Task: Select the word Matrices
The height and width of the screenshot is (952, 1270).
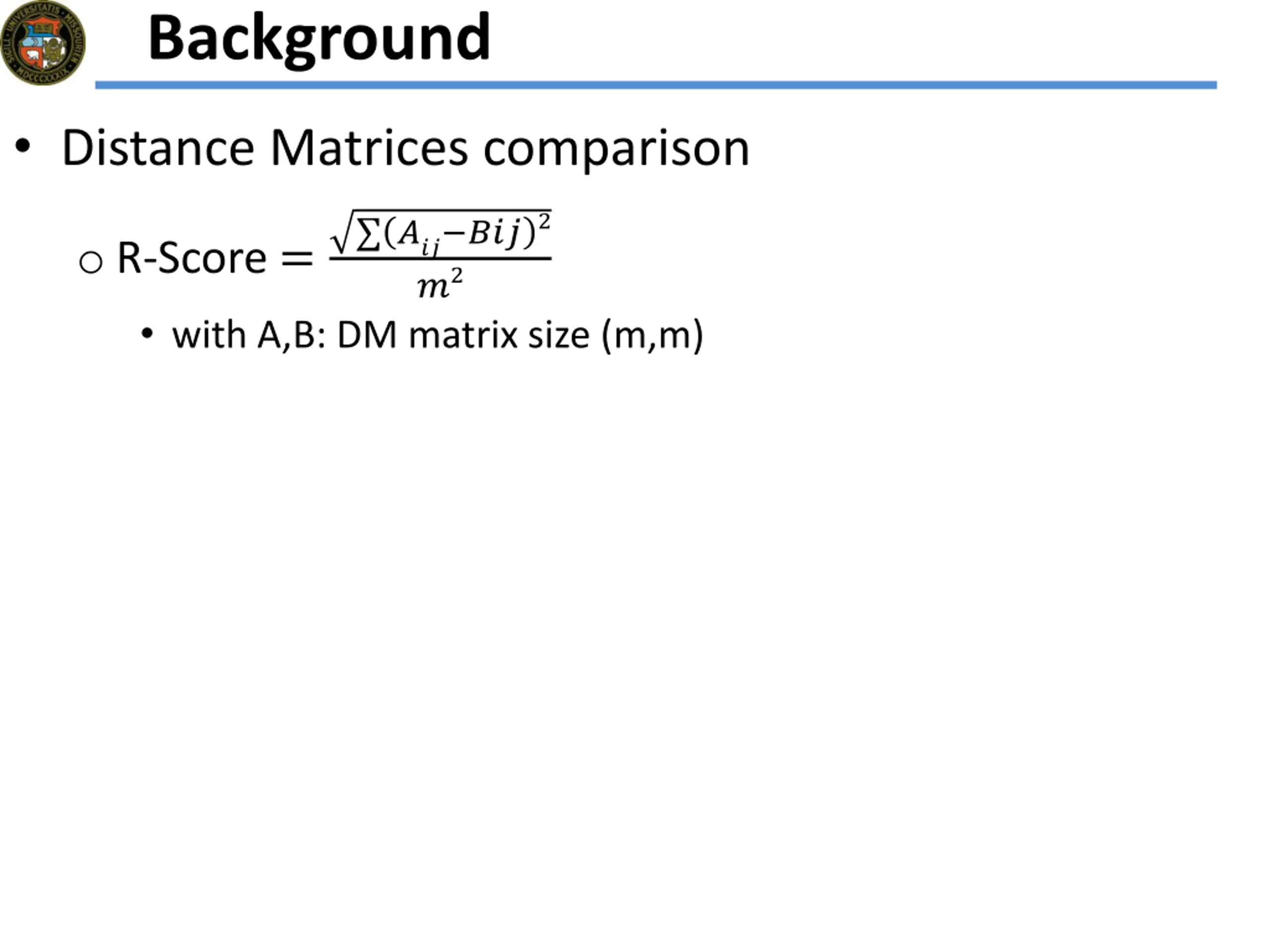Action: point(369,148)
